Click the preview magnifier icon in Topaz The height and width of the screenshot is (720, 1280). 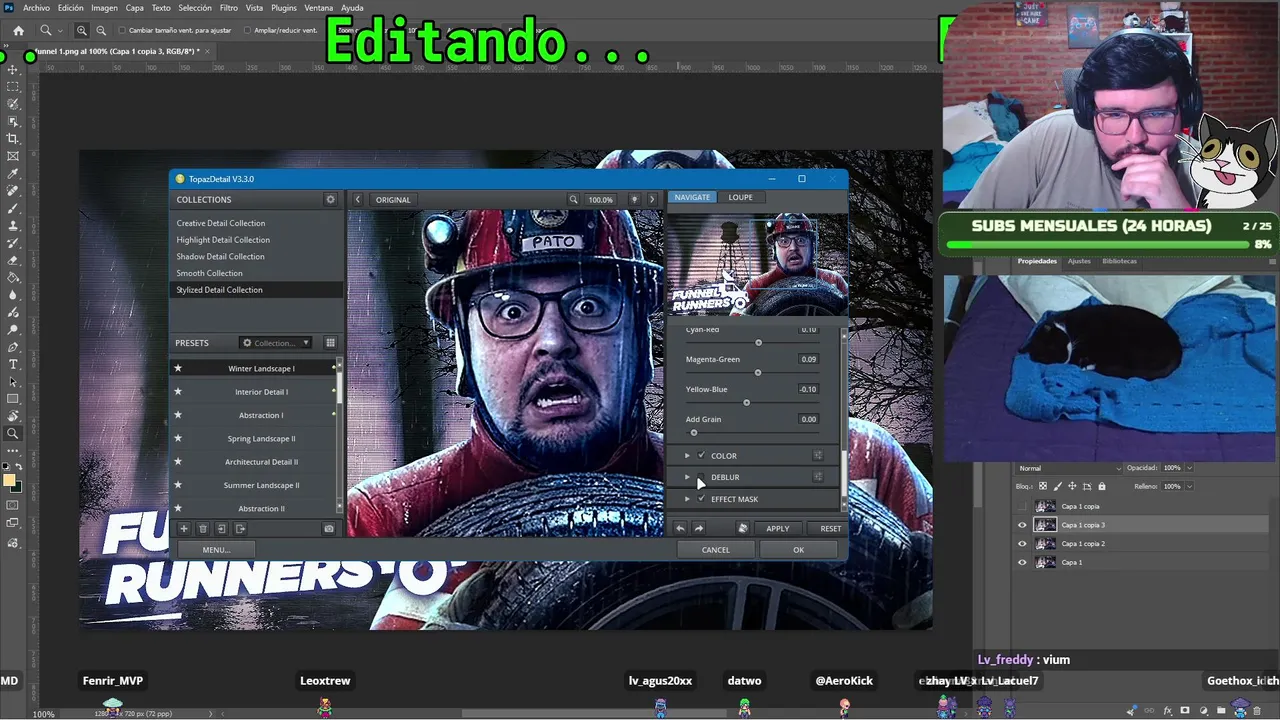click(x=573, y=199)
